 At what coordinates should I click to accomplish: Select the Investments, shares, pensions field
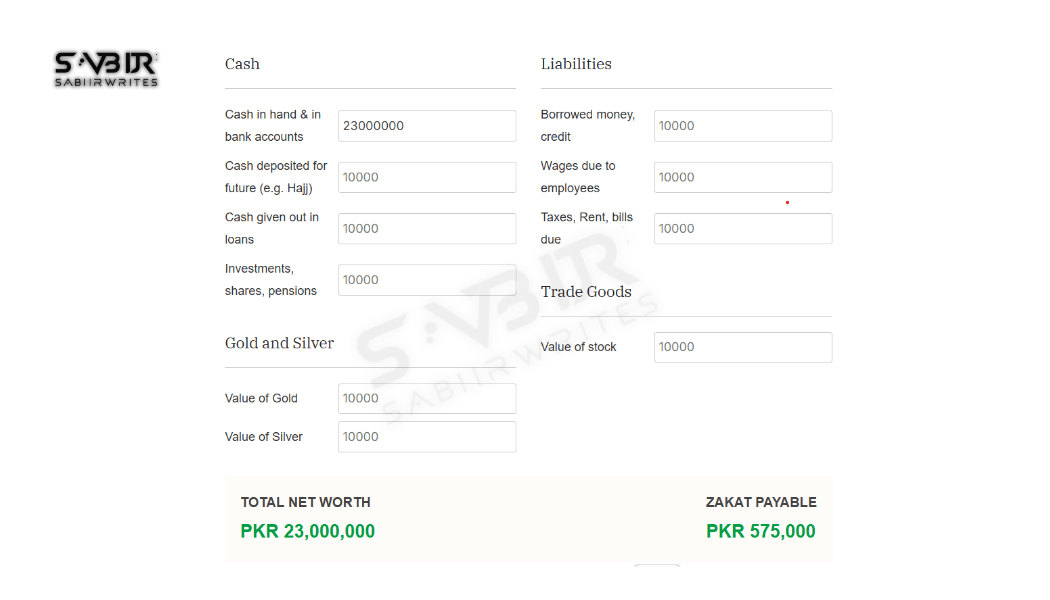click(x=427, y=279)
